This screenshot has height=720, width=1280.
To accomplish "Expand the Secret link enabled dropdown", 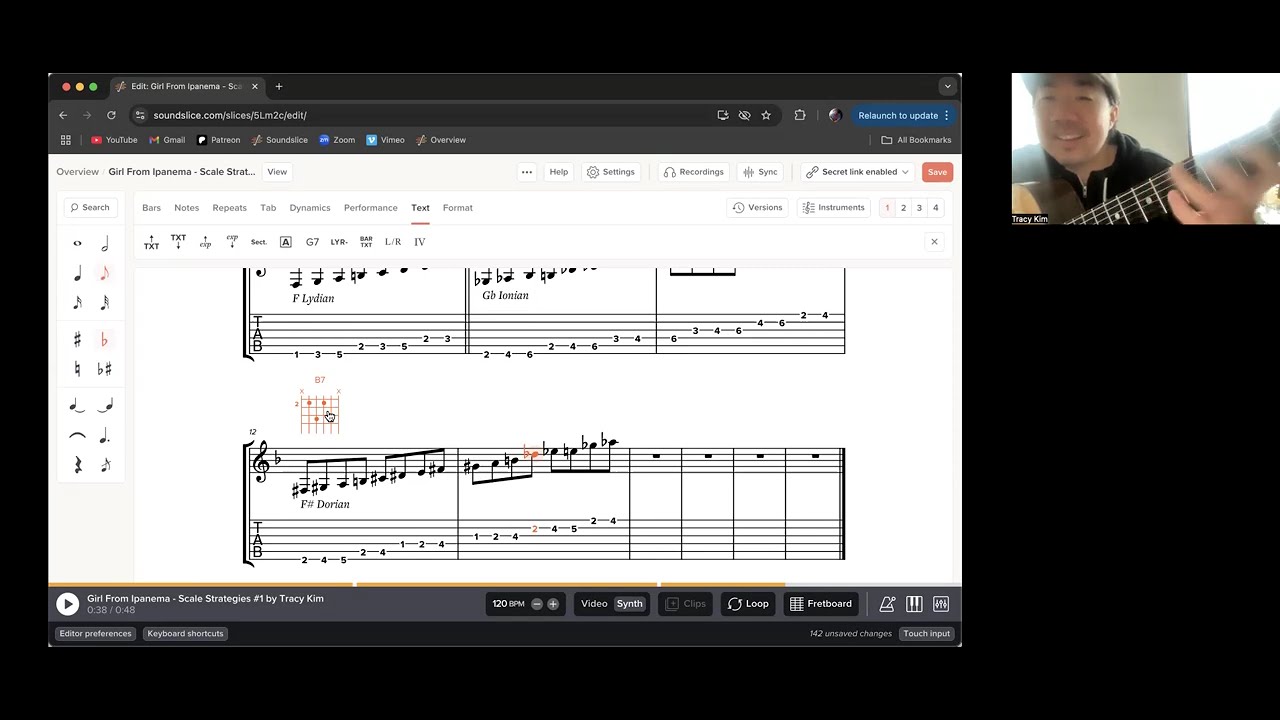I will 858,172.
